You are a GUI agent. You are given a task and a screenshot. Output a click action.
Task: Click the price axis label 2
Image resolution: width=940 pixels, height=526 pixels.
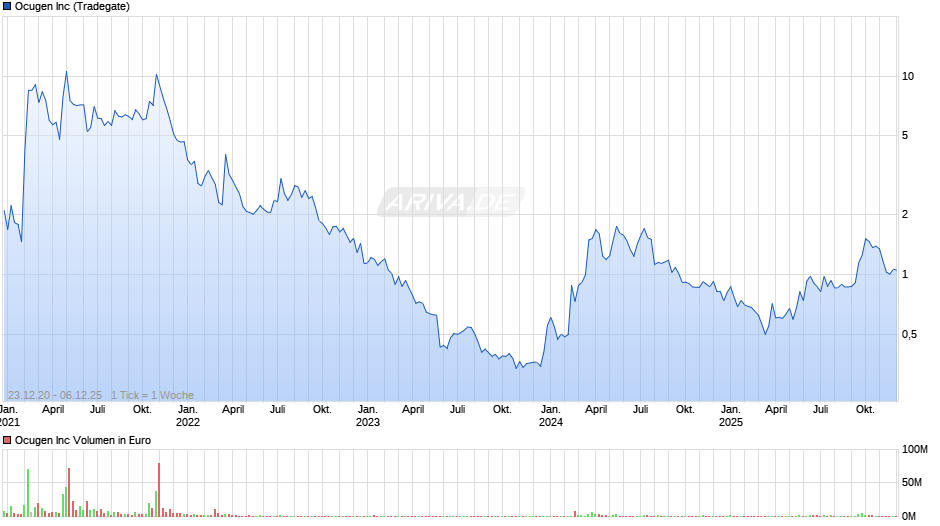[x=905, y=214]
